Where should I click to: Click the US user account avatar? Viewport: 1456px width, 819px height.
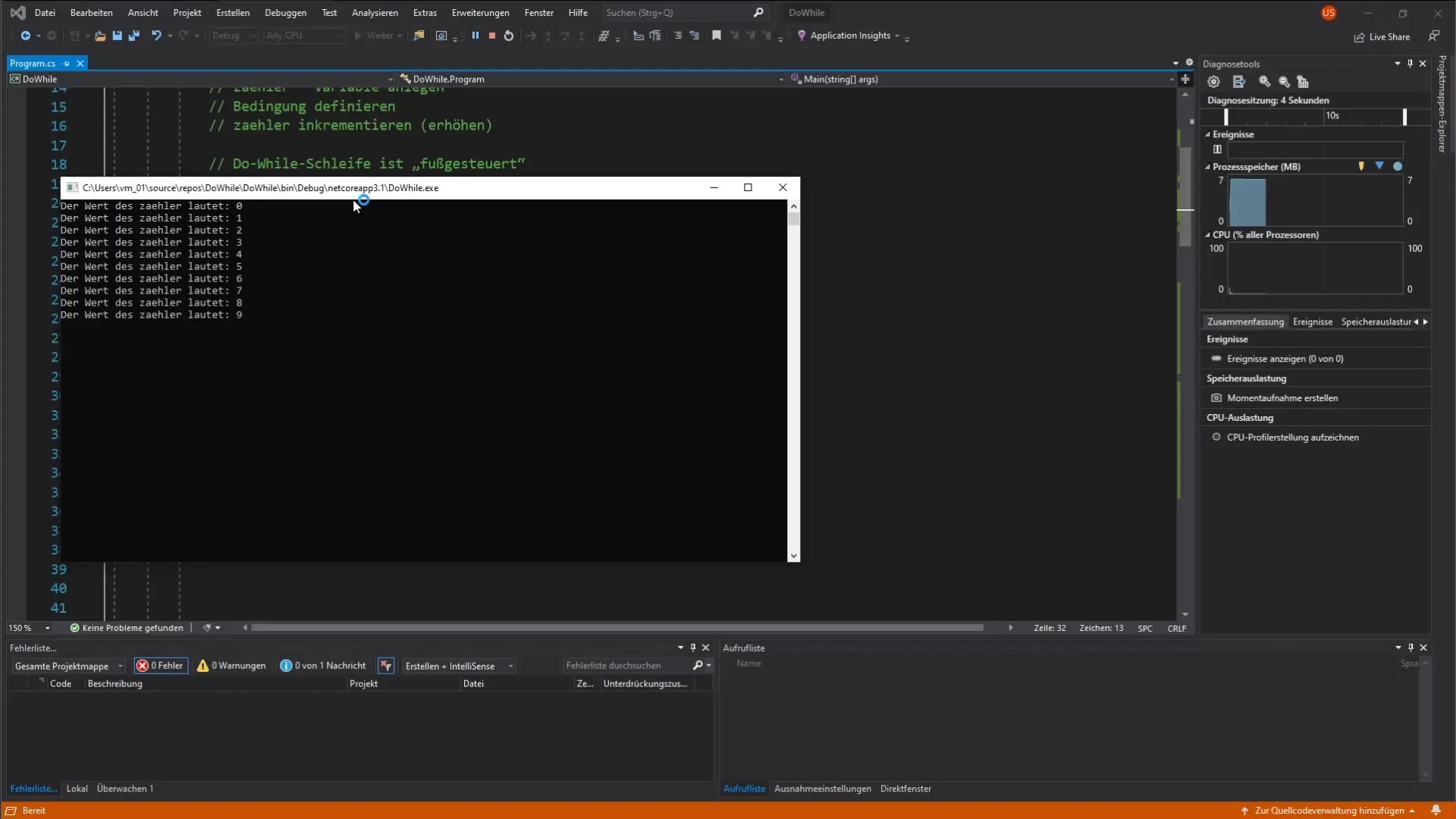pyautogui.click(x=1329, y=13)
